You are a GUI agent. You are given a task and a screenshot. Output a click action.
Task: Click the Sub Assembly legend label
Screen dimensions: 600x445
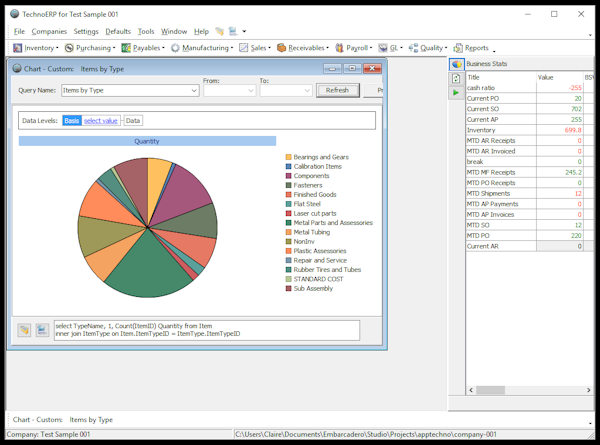(x=313, y=289)
